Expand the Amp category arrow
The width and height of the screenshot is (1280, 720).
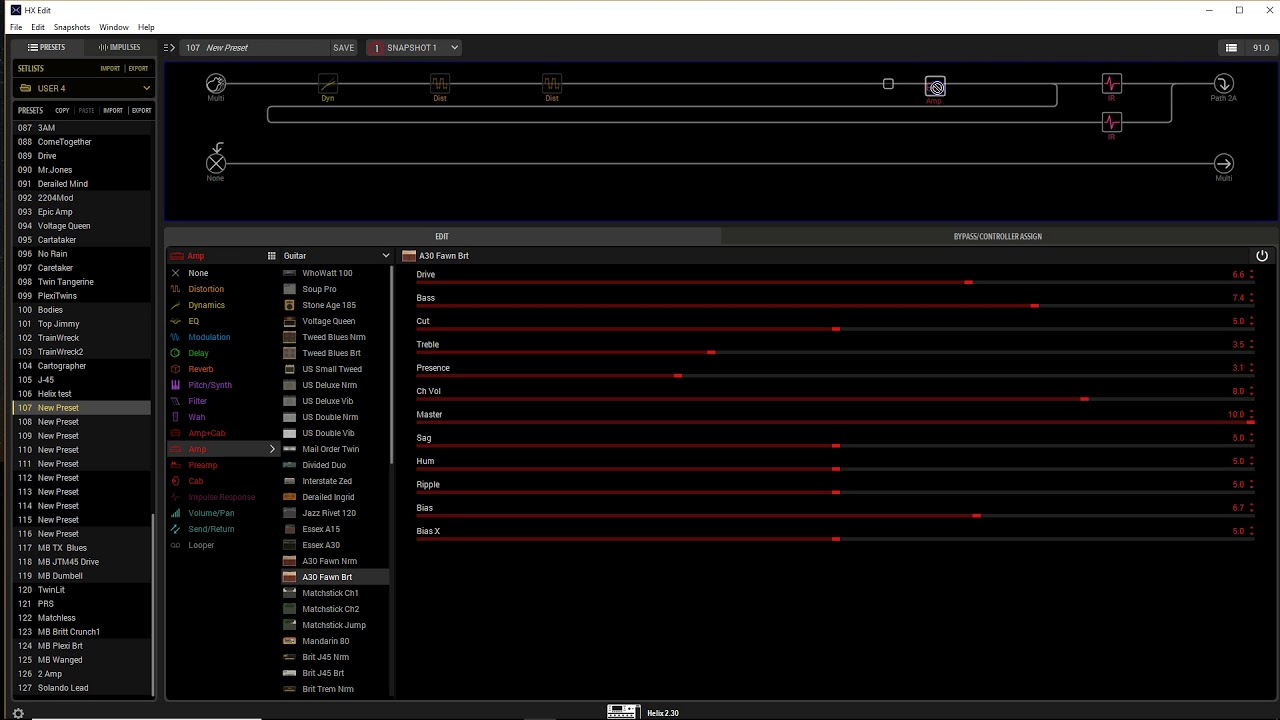click(272, 449)
